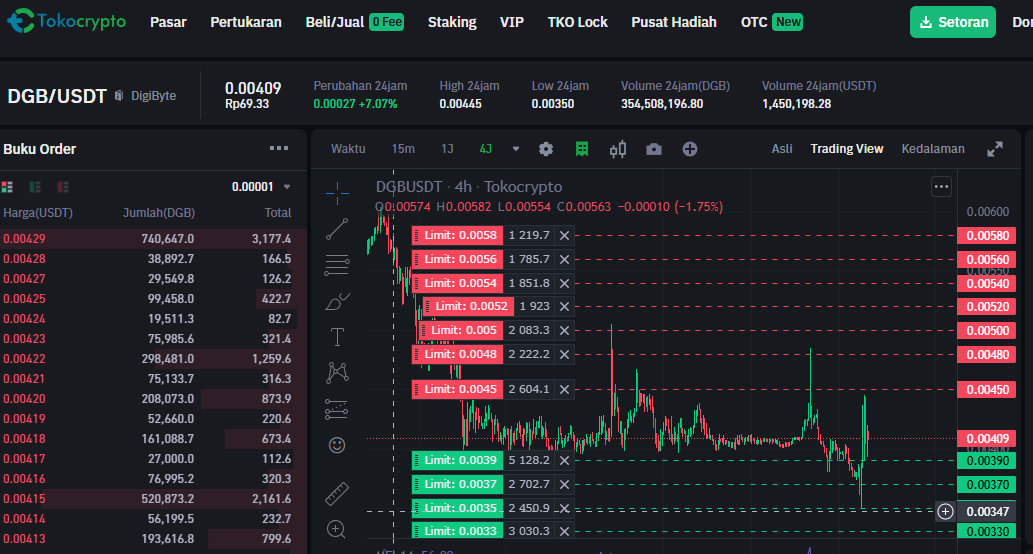Screen dimensions: 1033x554
Task: Click the Setoran deposit button
Action: pyautogui.click(x=953, y=22)
